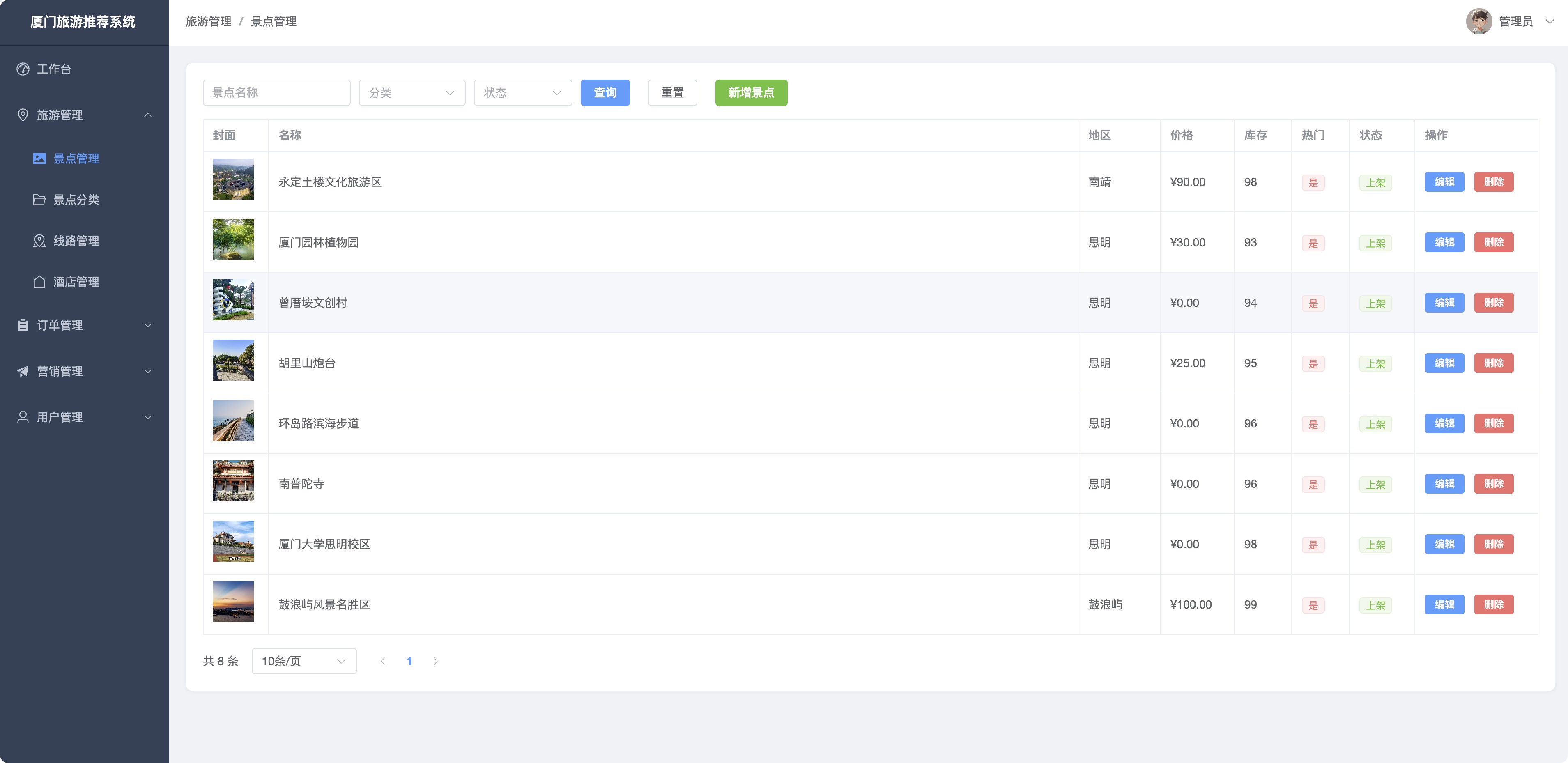This screenshot has width=1568, height=763.
Task: Click the 线路管理 map marker icon
Action: pyautogui.click(x=39, y=241)
